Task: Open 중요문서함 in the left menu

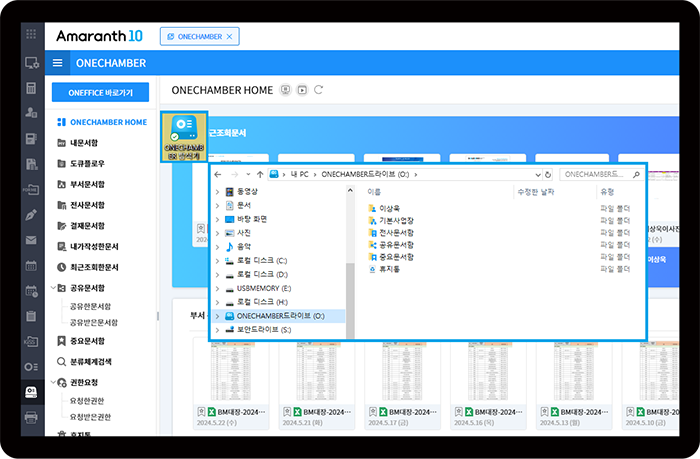Action: [x=81, y=341]
